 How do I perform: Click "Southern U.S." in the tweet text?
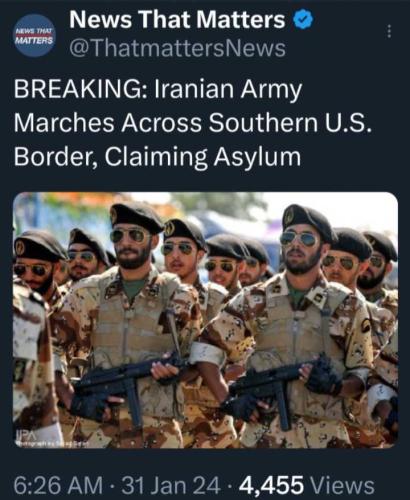[290, 122]
